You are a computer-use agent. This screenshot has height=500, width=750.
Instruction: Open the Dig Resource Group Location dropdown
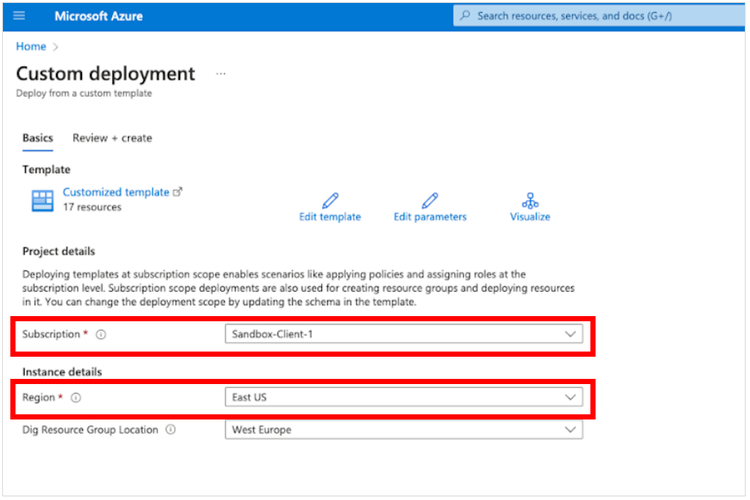[404, 430]
